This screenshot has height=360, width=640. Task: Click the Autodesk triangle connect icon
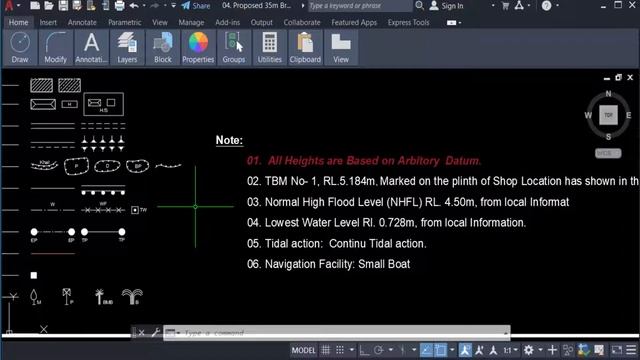coord(519,6)
